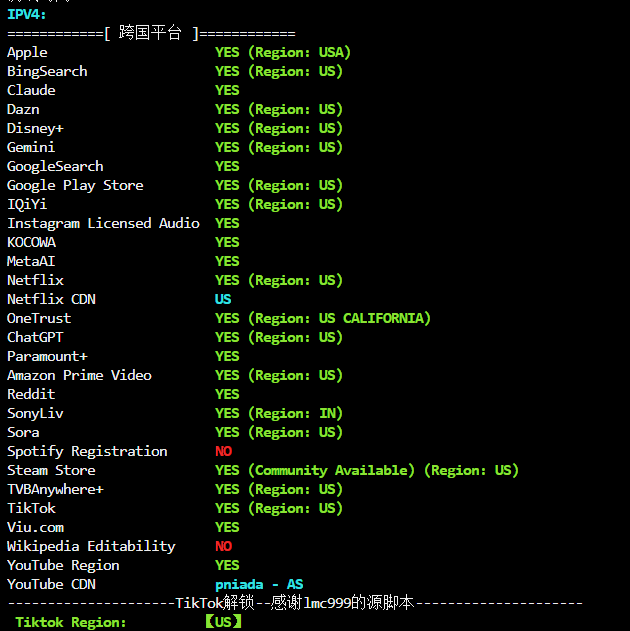Select the SonyLiv row label
The image size is (630, 631).
click(x=35, y=414)
